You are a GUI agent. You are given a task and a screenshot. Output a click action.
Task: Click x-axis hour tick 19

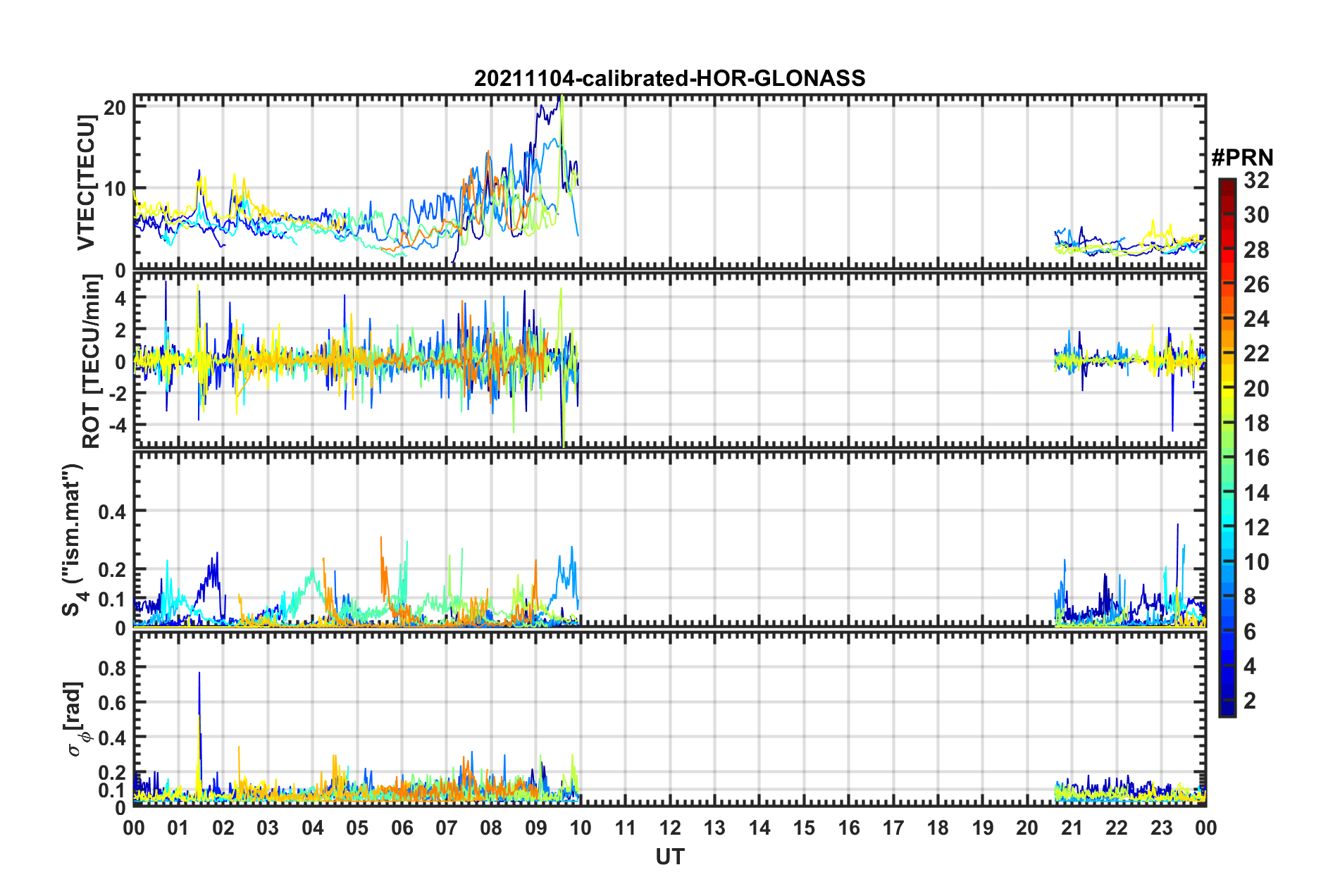tap(983, 828)
